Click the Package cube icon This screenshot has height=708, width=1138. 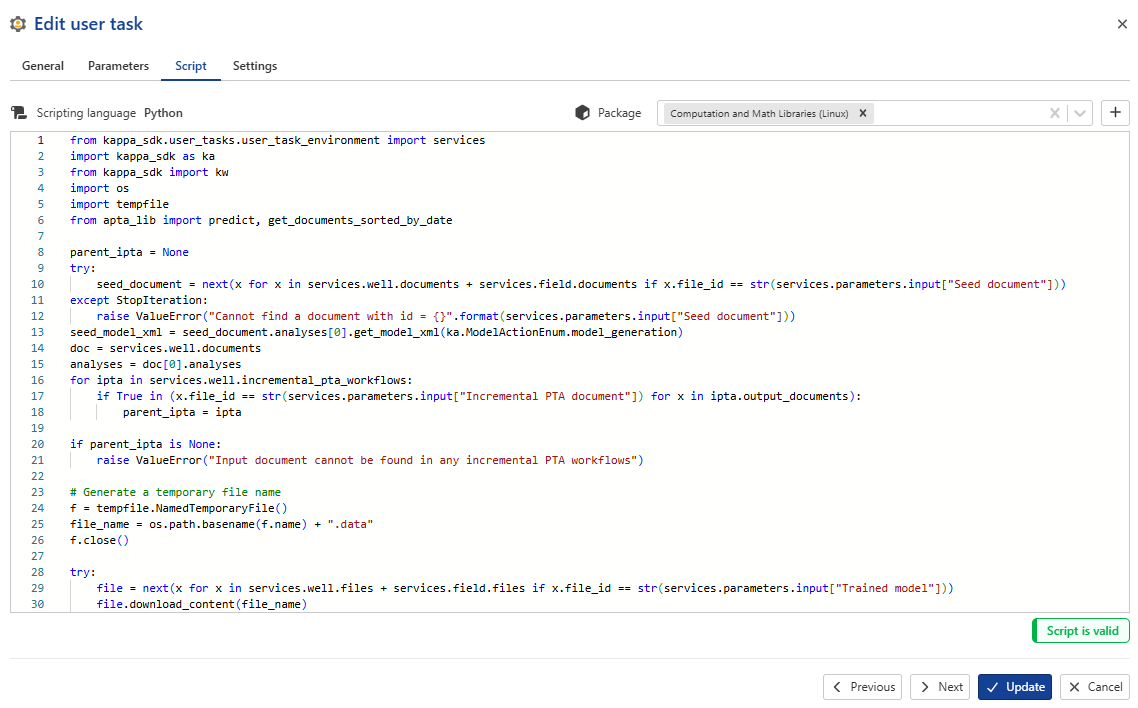tap(582, 113)
